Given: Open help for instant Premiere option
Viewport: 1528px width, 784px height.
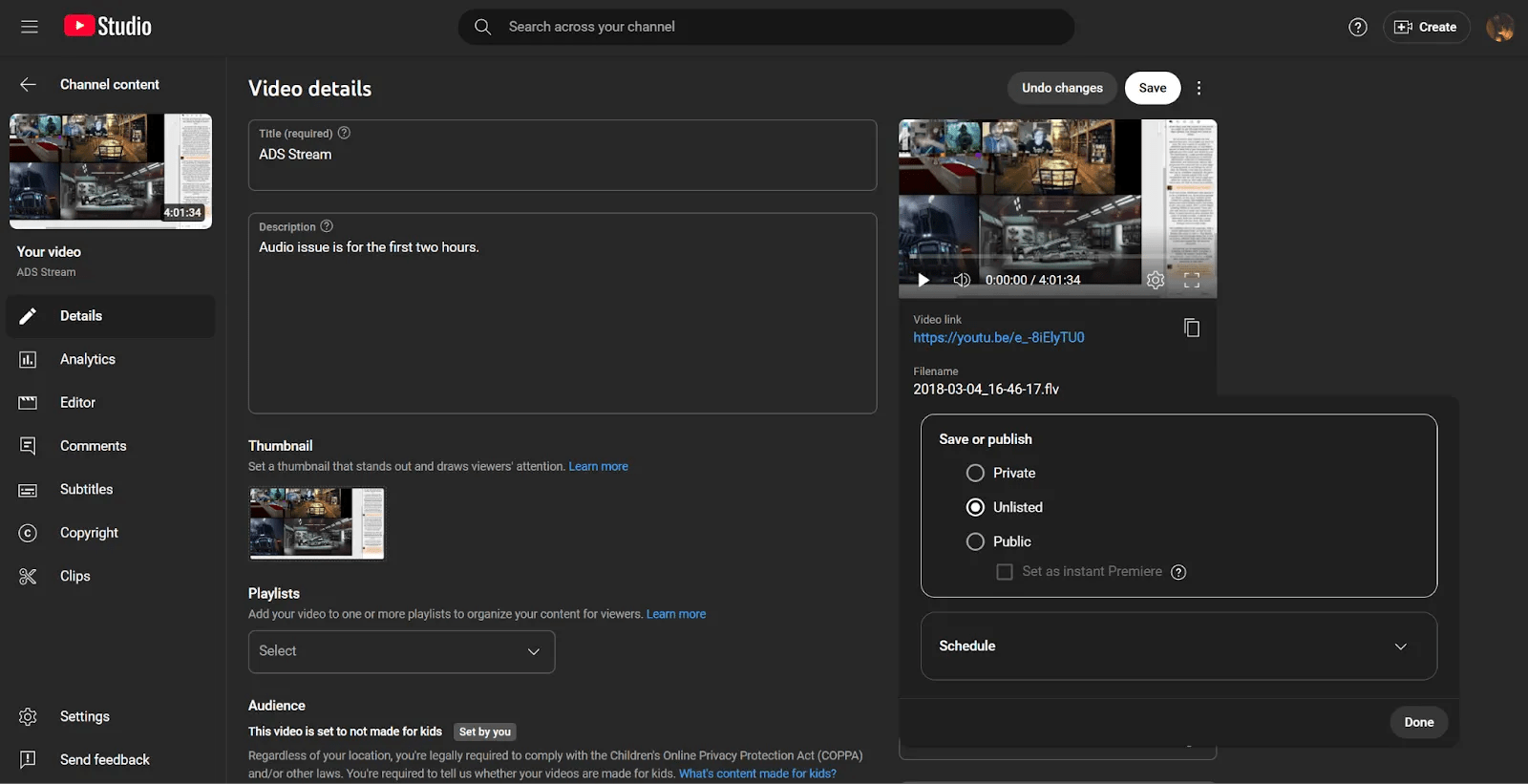Looking at the screenshot, I should (x=1178, y=572).
